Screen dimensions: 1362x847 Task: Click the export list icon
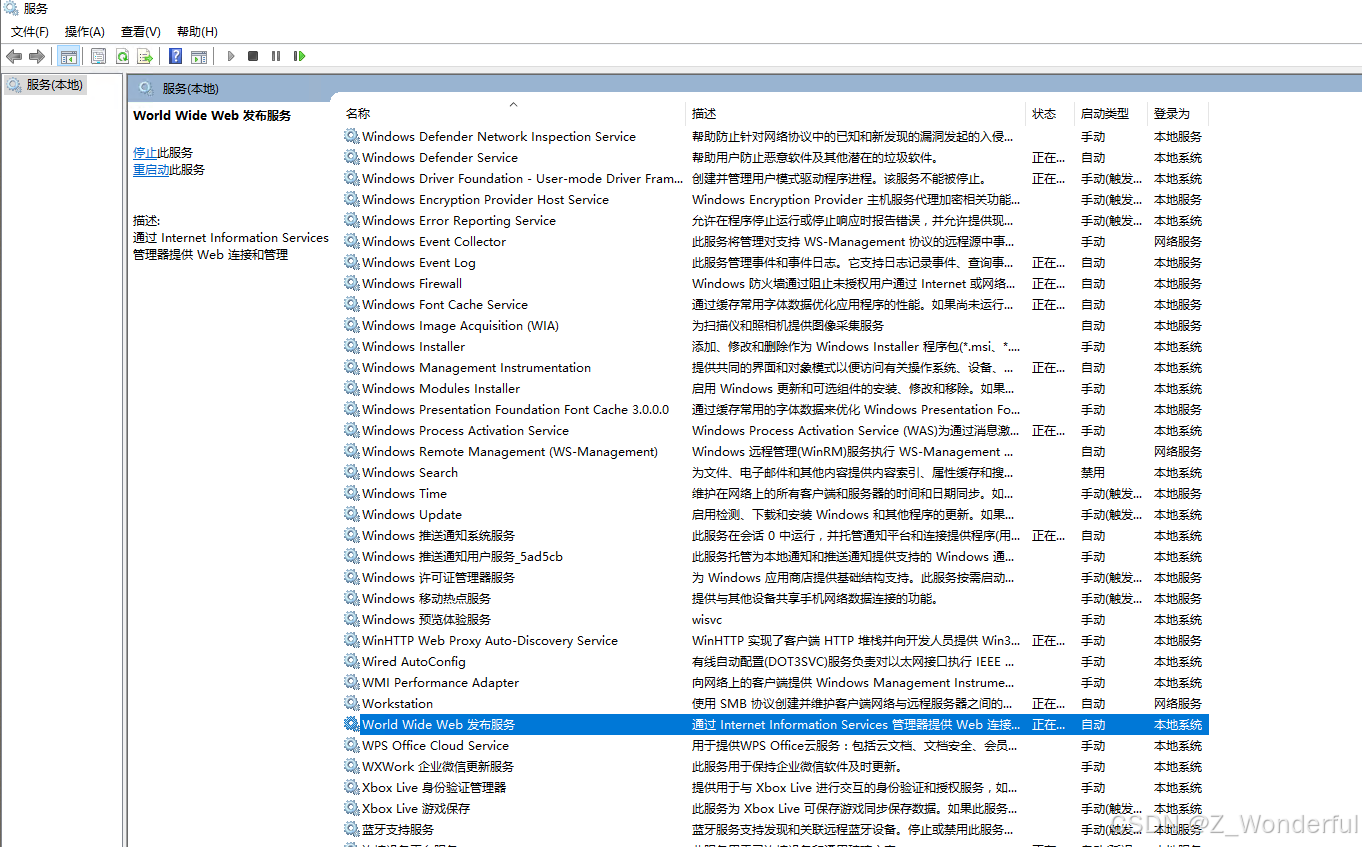click(x=145, y=55)
